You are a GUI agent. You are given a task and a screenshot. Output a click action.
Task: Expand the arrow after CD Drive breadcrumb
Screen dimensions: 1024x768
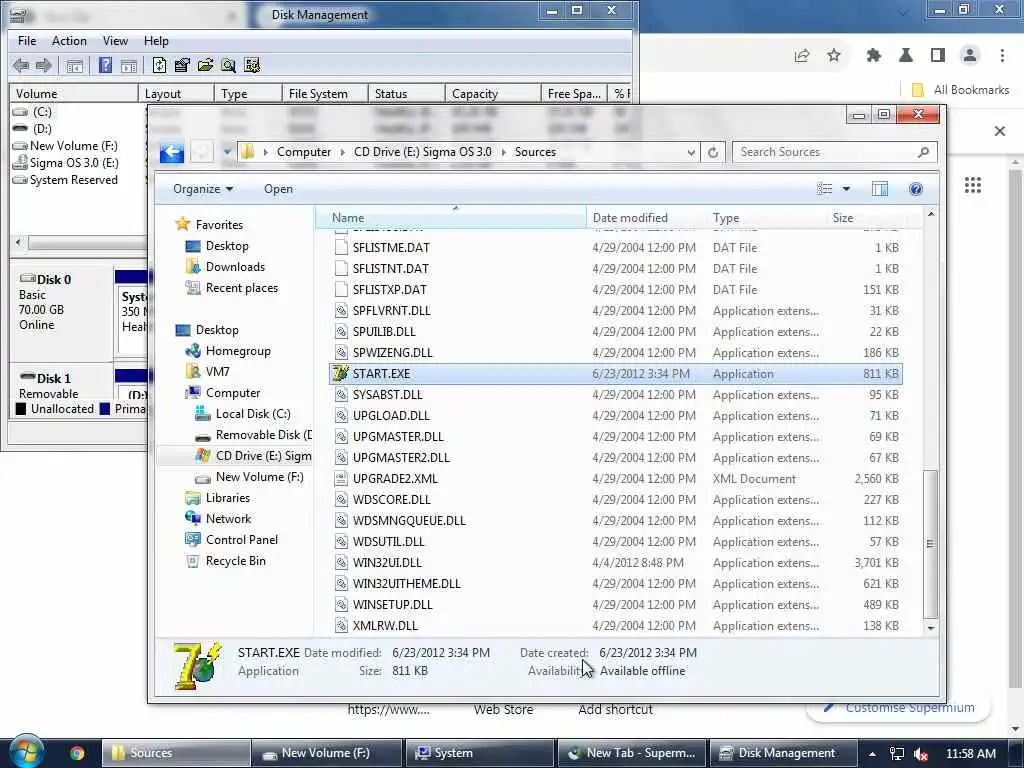pos(504,152)
